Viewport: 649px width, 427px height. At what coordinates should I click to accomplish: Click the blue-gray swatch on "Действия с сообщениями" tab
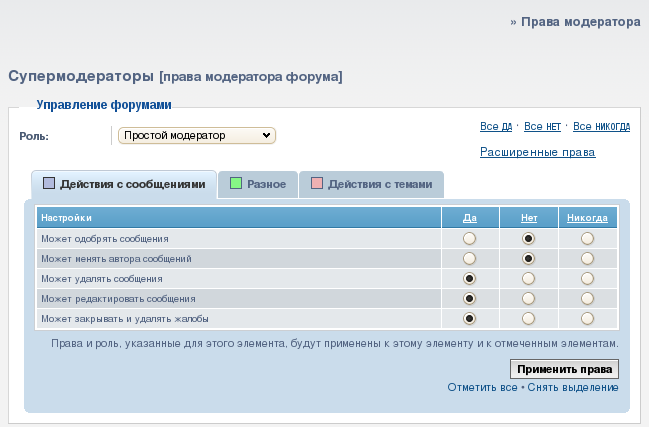(x=49, y=184)
